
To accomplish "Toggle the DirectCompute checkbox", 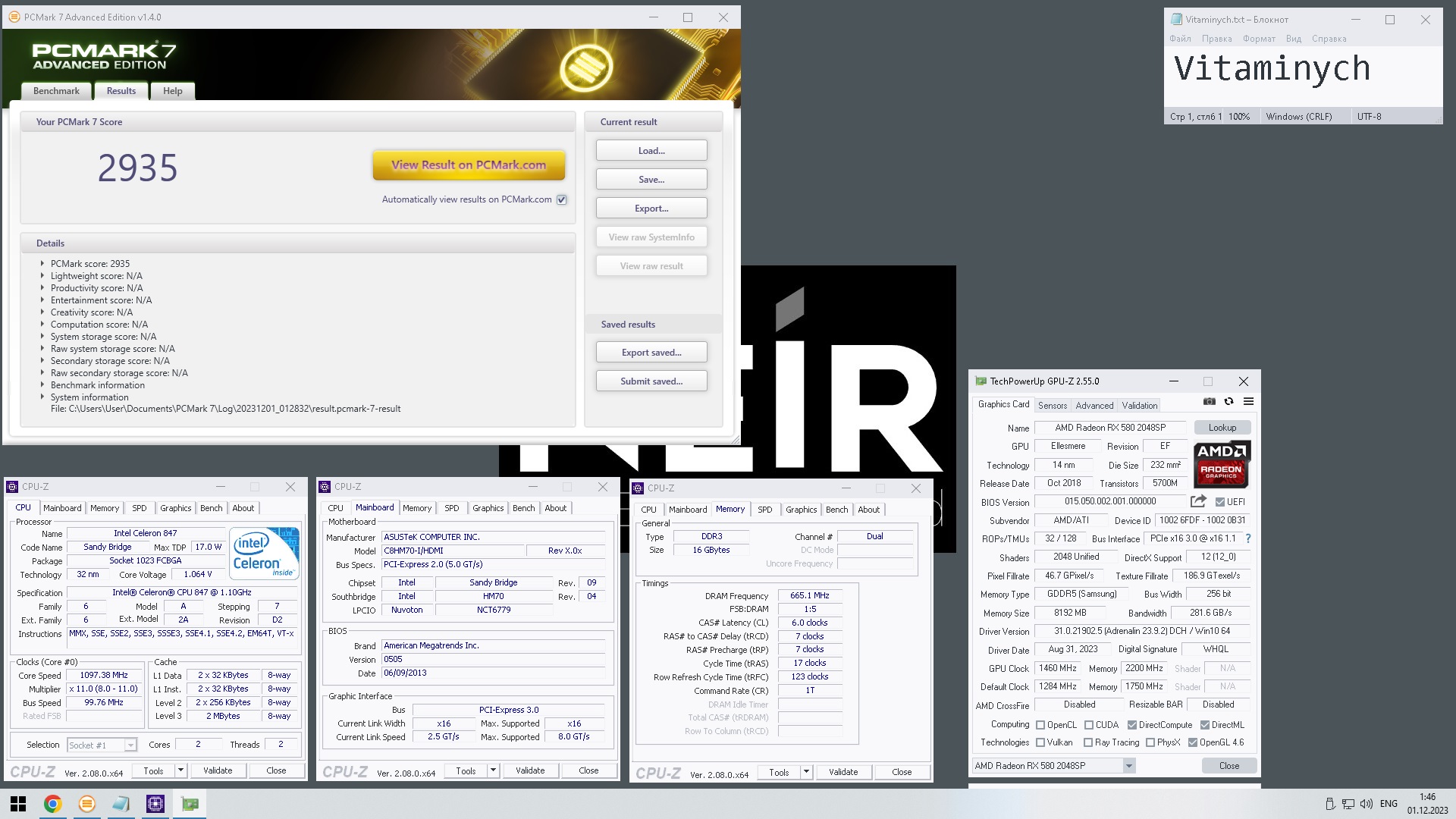I will click(x=1132, y=725).
